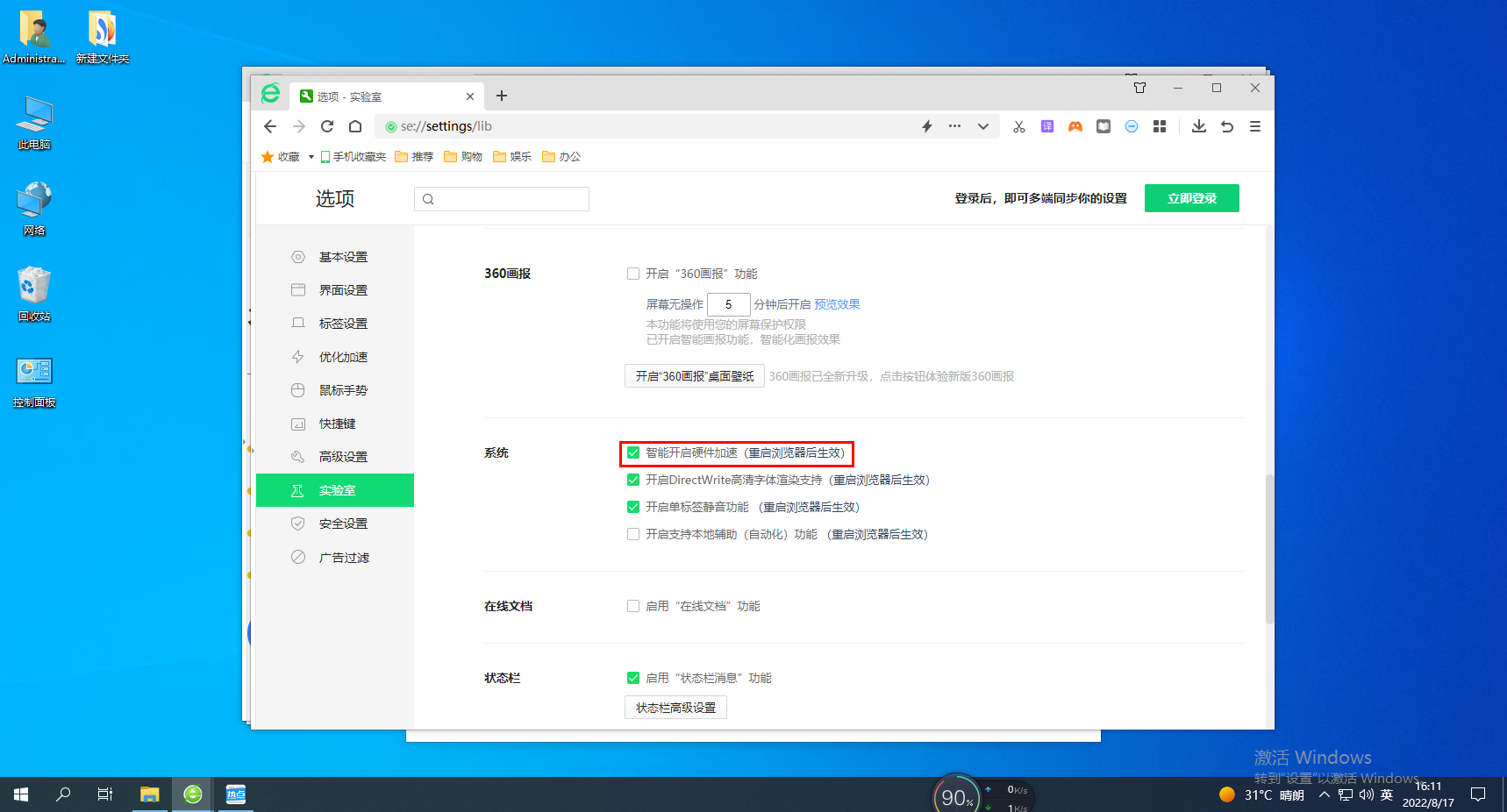Screen dimensions: 1507x812
Task: Toggle 开启单标签静音功能 checkbox
Action: 633,507
